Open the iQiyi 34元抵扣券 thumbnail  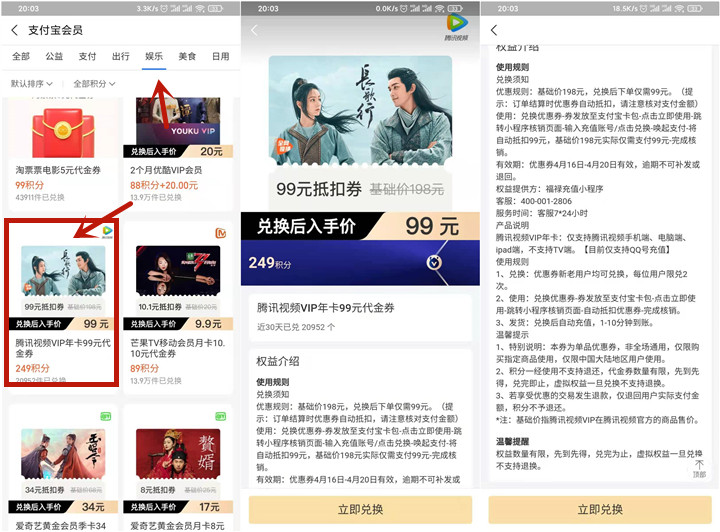[63, 454]
